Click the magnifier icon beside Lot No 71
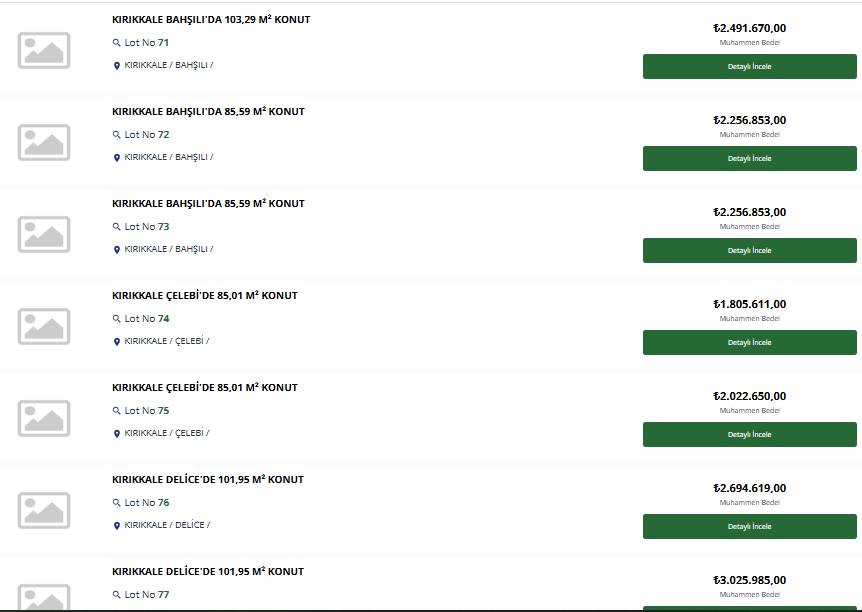Screen dimensions: 862x612 [116, 42]
